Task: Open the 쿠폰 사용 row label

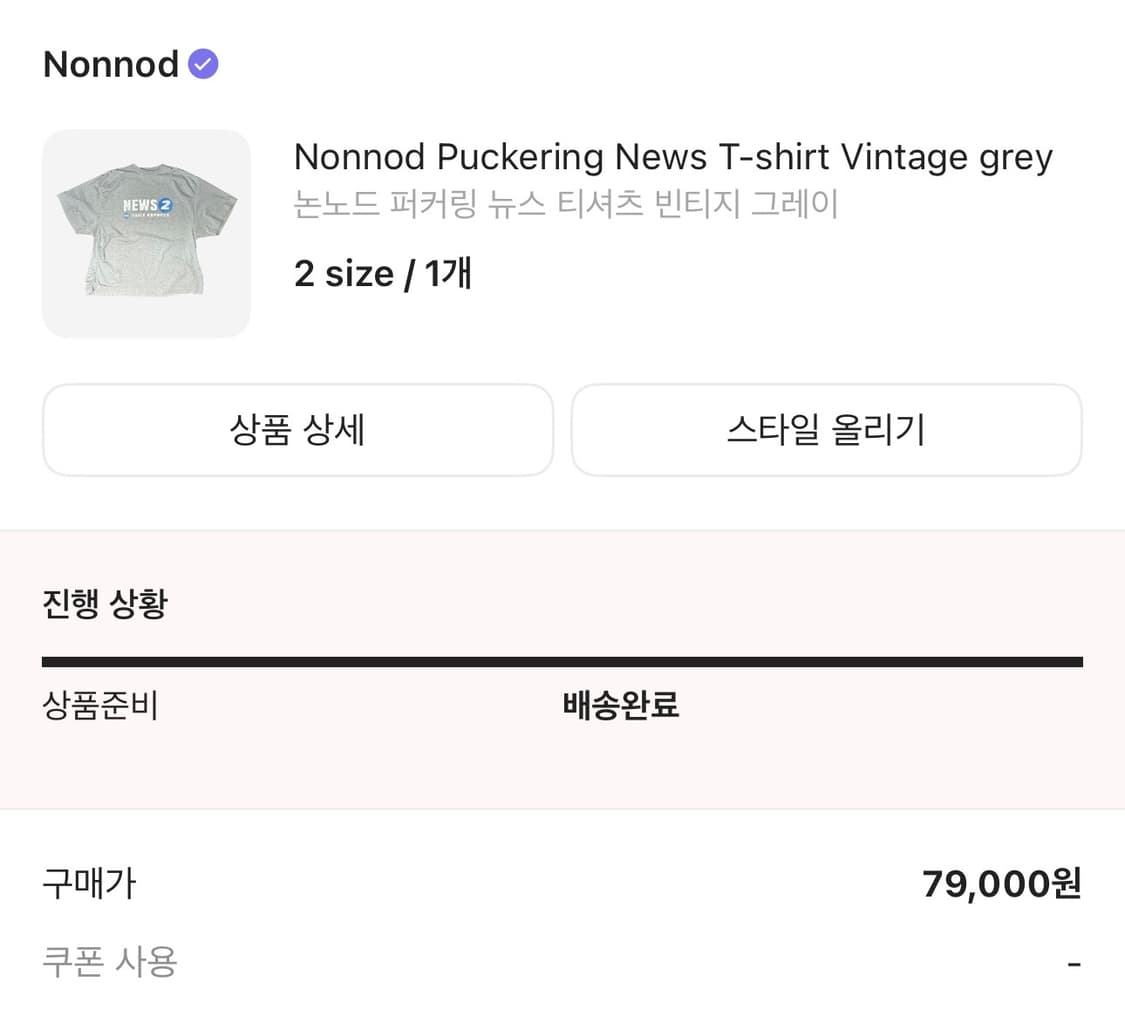Action: (x=110, y=962)
